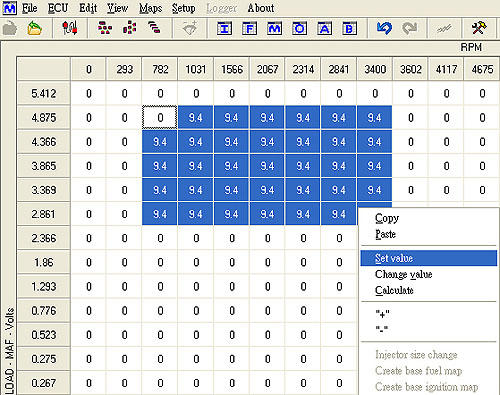This screenshot has height=395, width=500.
Task: Open the tools hammer and wrench icon
Action: coord(479,28)
